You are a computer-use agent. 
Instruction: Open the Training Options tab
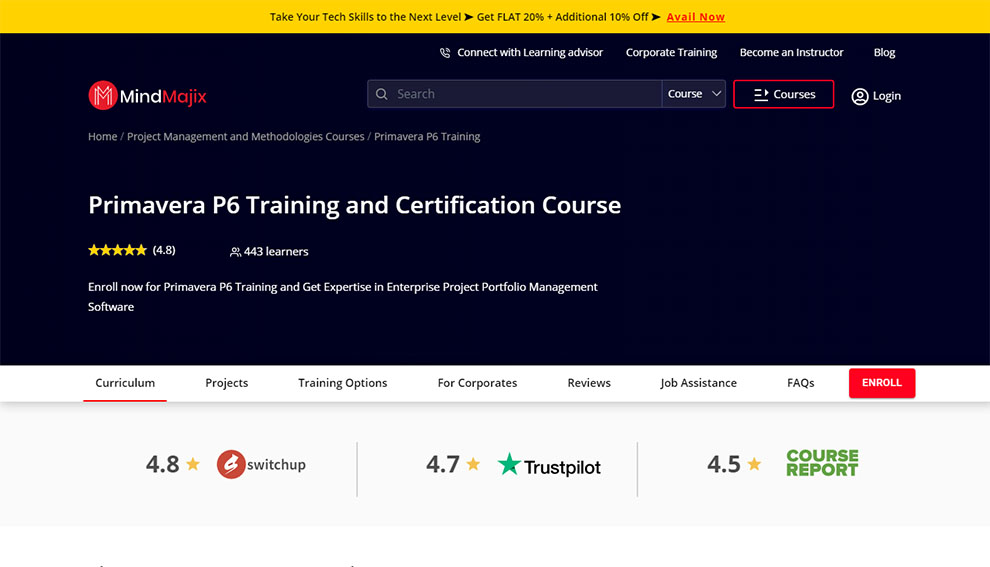(x=343, y=383)
